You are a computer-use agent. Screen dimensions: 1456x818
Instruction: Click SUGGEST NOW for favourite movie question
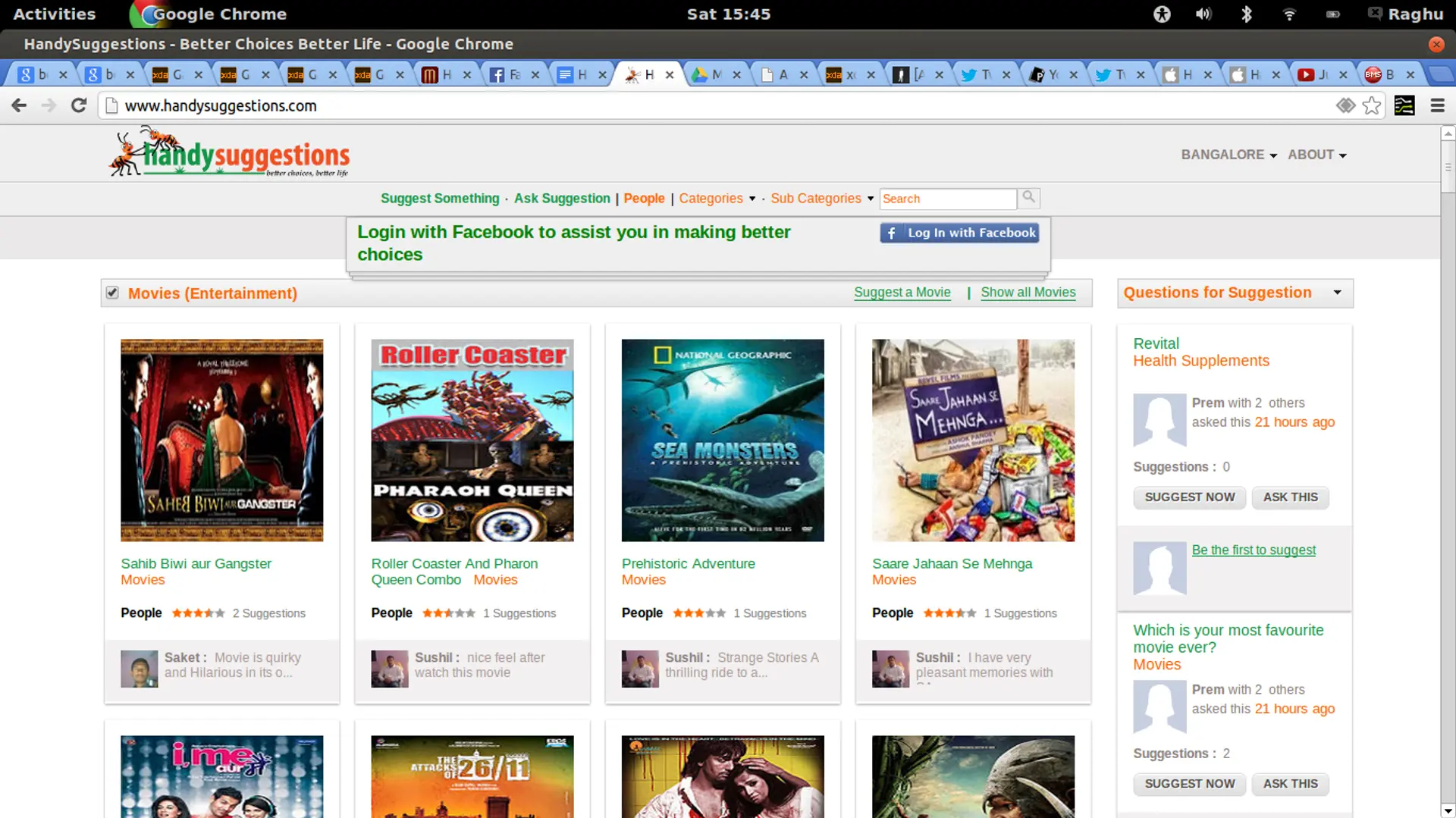[x=1189, y=784]
